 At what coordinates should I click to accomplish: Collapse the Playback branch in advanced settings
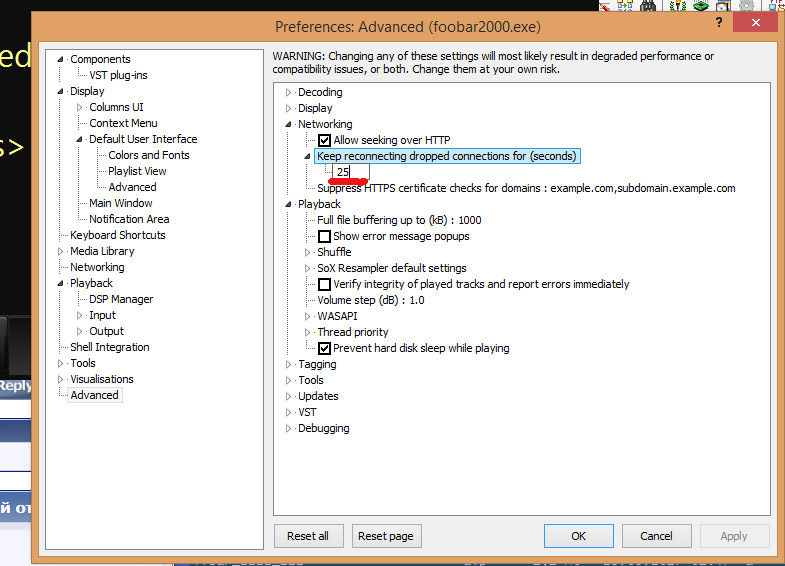pyautogui.click(x=288, y=204)
